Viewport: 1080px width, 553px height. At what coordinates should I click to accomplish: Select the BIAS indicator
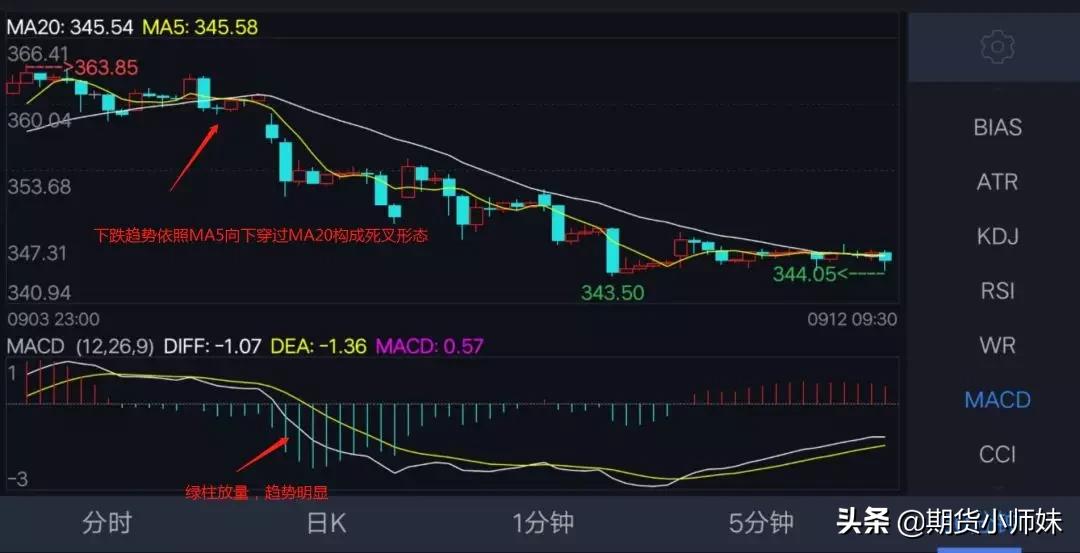(x=997, y=127)
